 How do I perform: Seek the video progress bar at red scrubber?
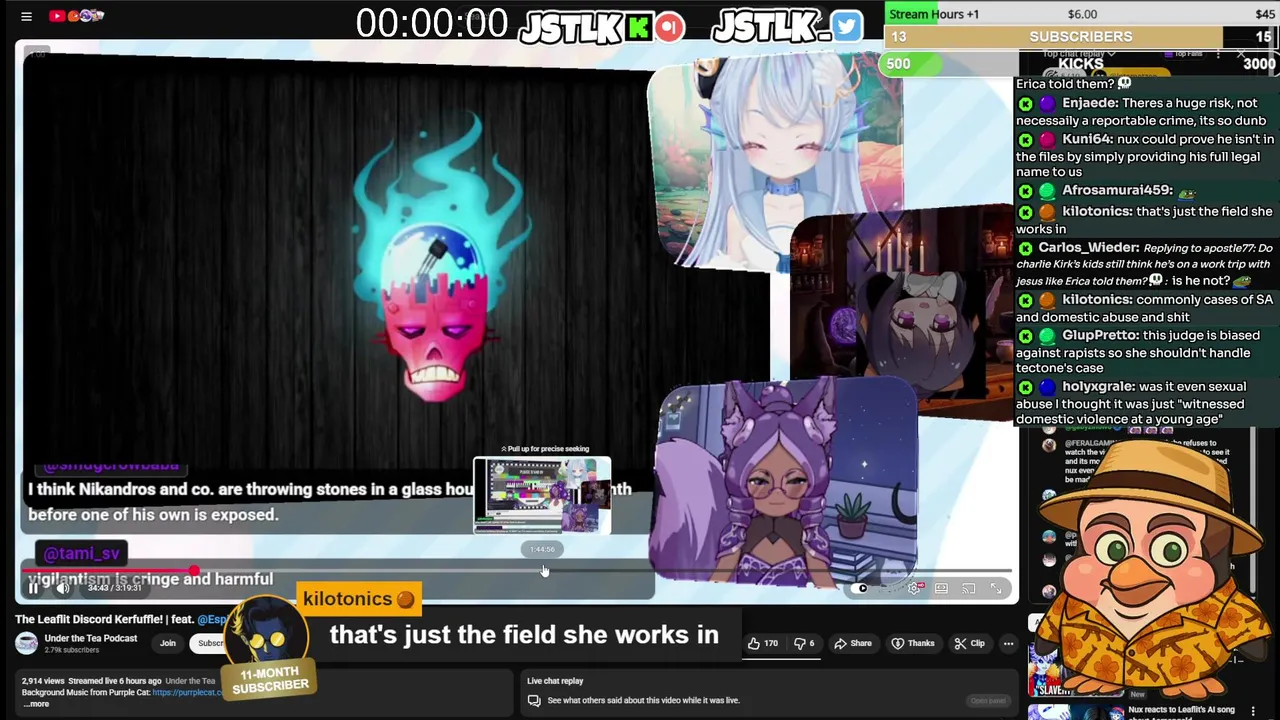[193, 571]
